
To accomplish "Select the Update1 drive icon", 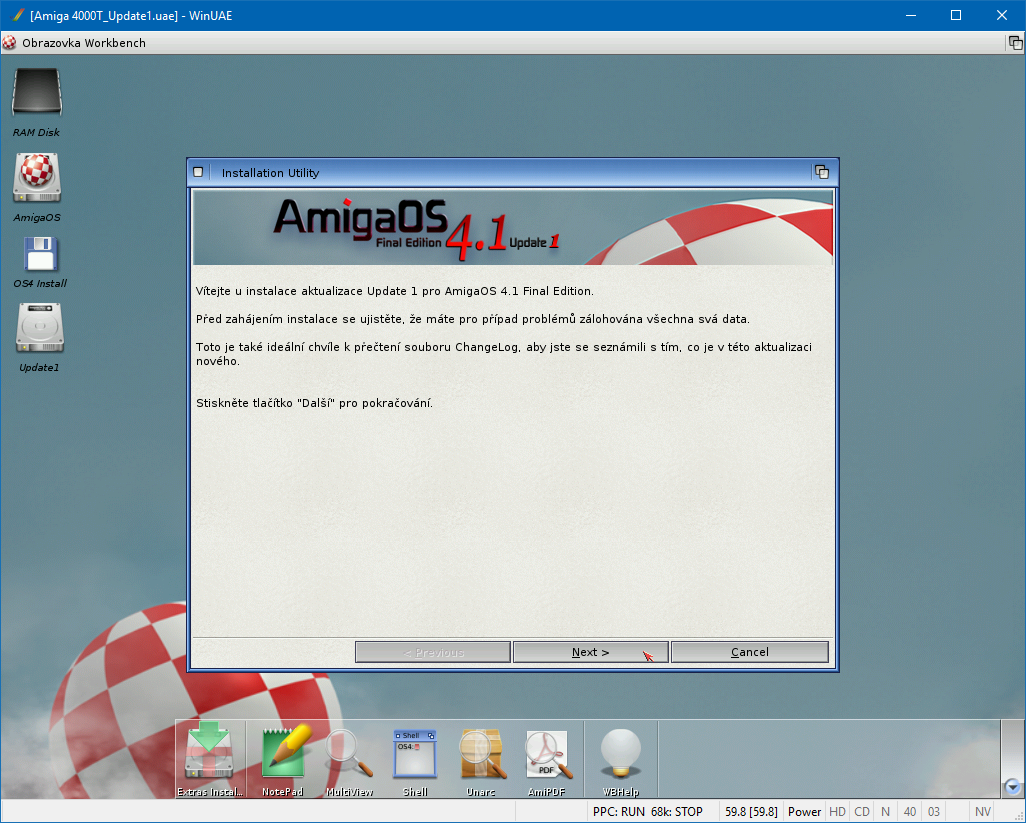I will (39, 328).
